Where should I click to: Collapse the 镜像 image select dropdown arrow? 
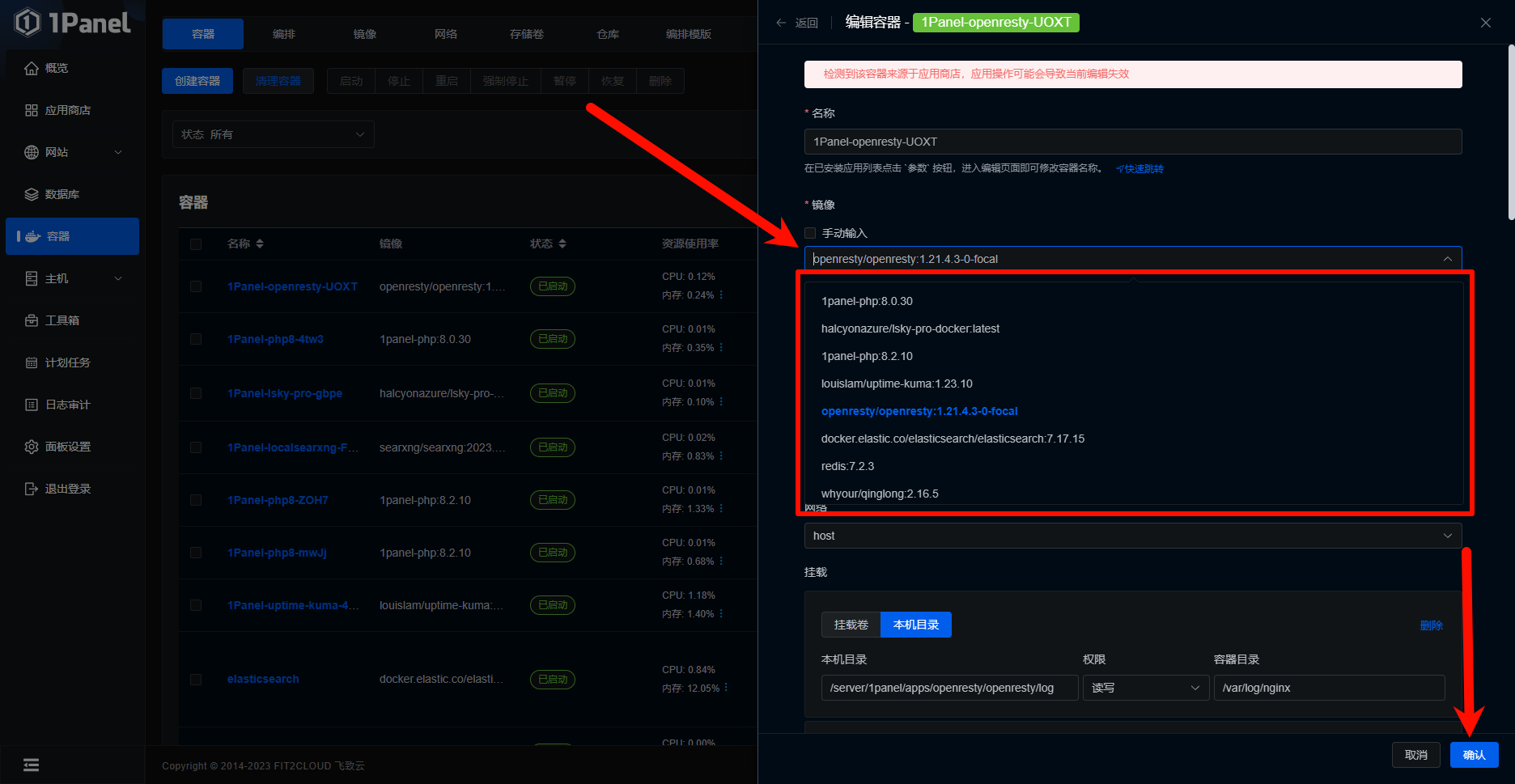pyautogui.click(x=1447, y=259)
